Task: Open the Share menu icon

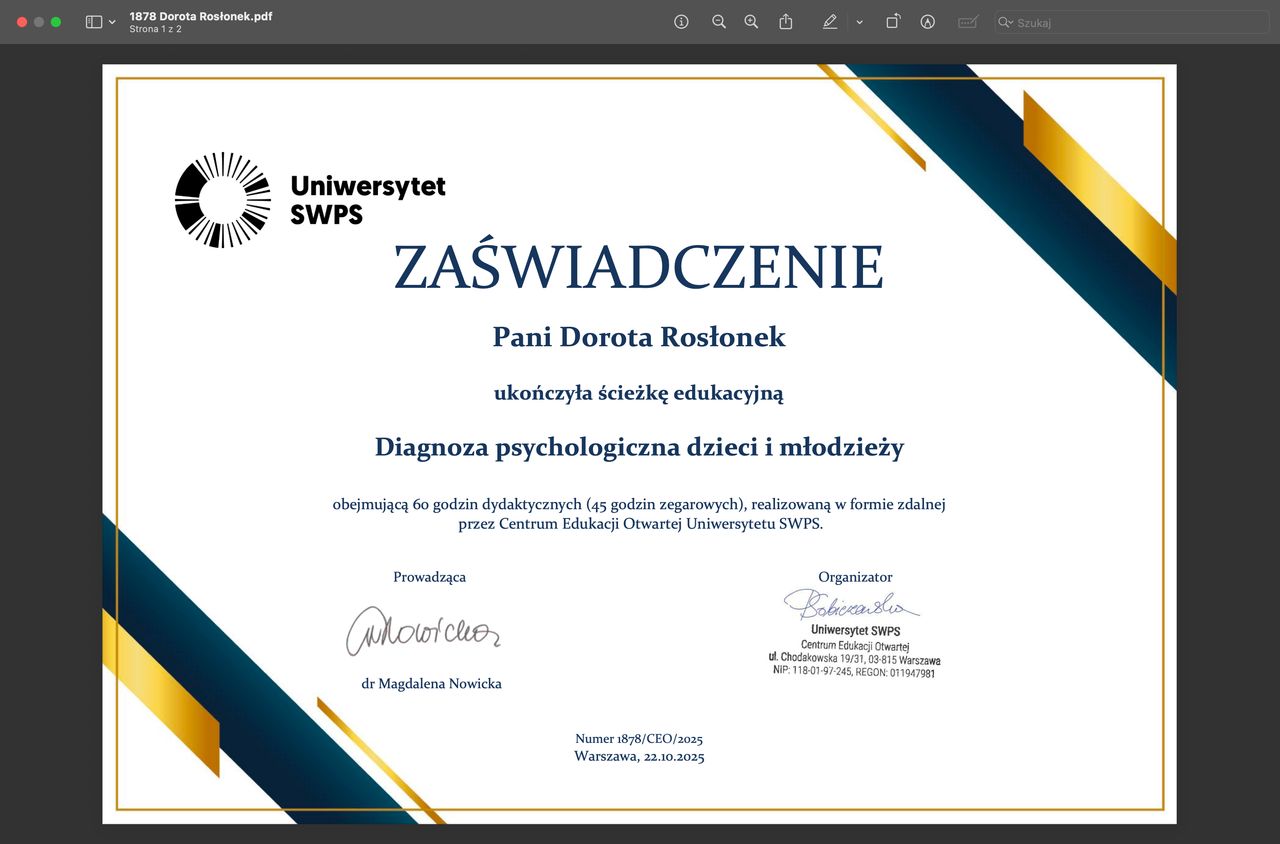Action: click(x=786, y=22)
